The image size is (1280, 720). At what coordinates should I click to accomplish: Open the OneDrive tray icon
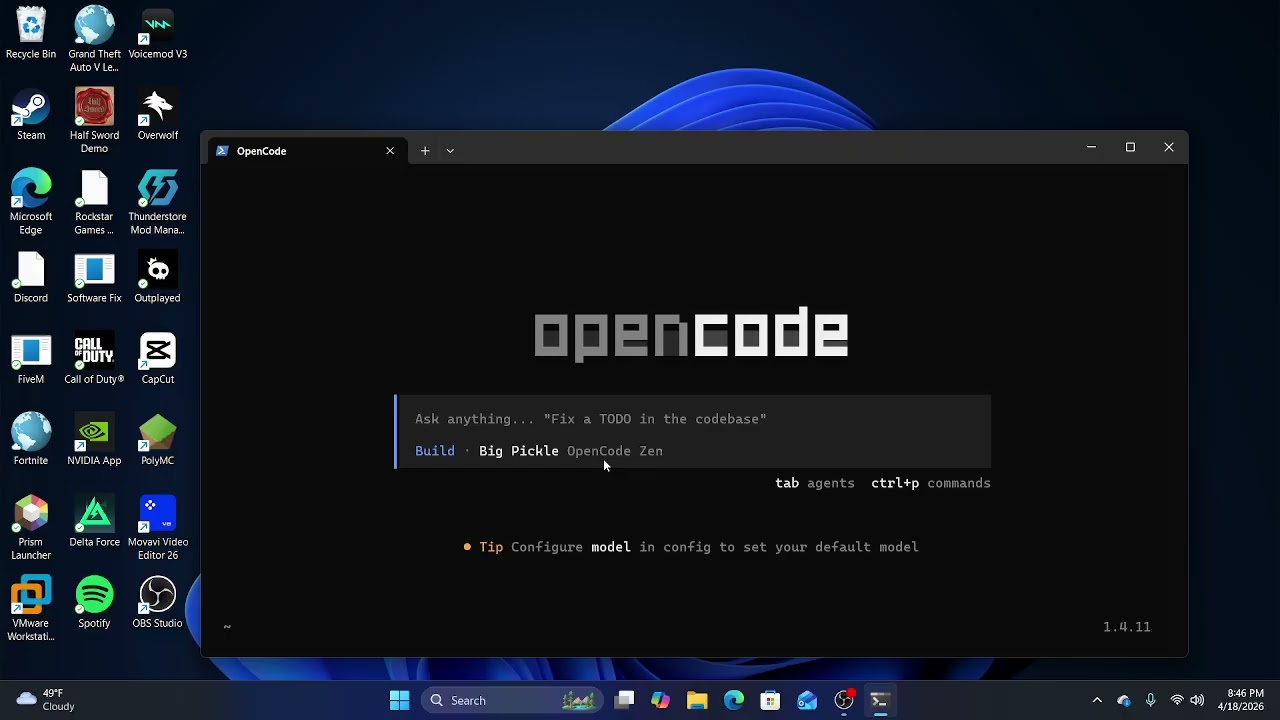coord(1124,700)
